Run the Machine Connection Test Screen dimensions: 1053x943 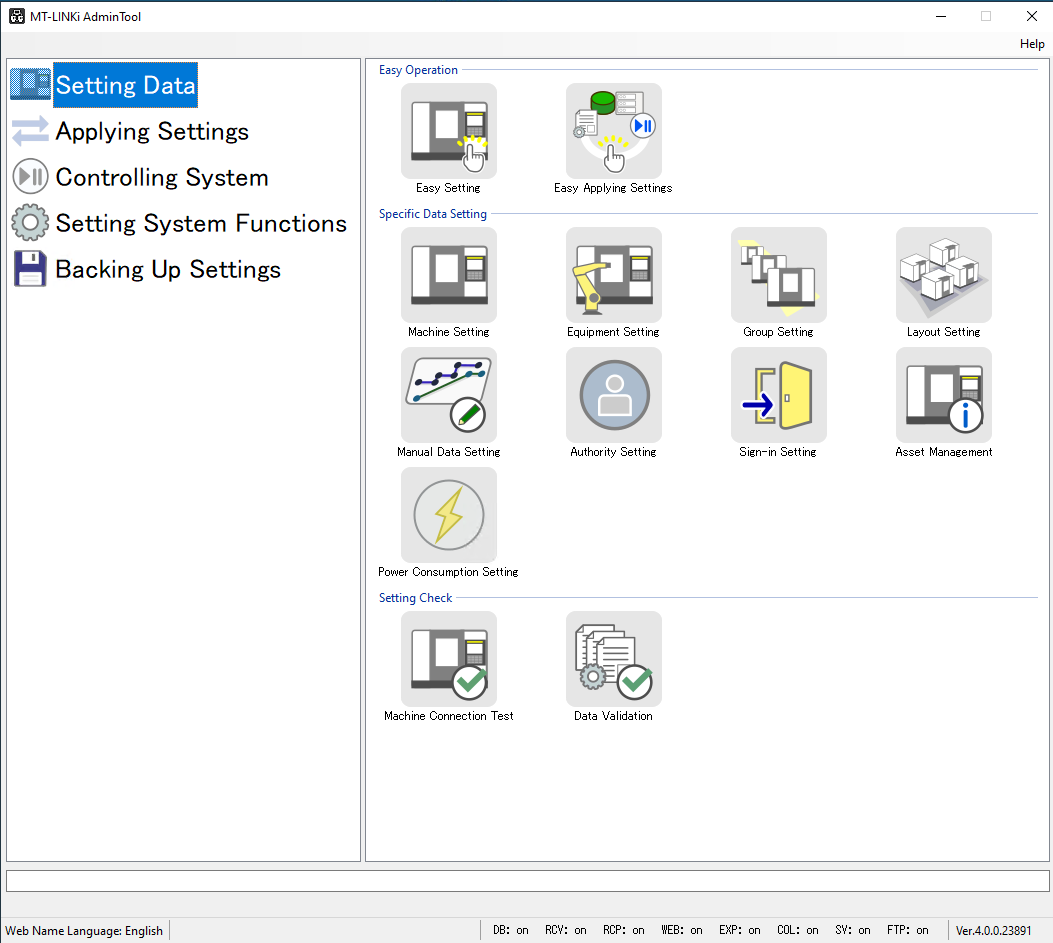449,659
